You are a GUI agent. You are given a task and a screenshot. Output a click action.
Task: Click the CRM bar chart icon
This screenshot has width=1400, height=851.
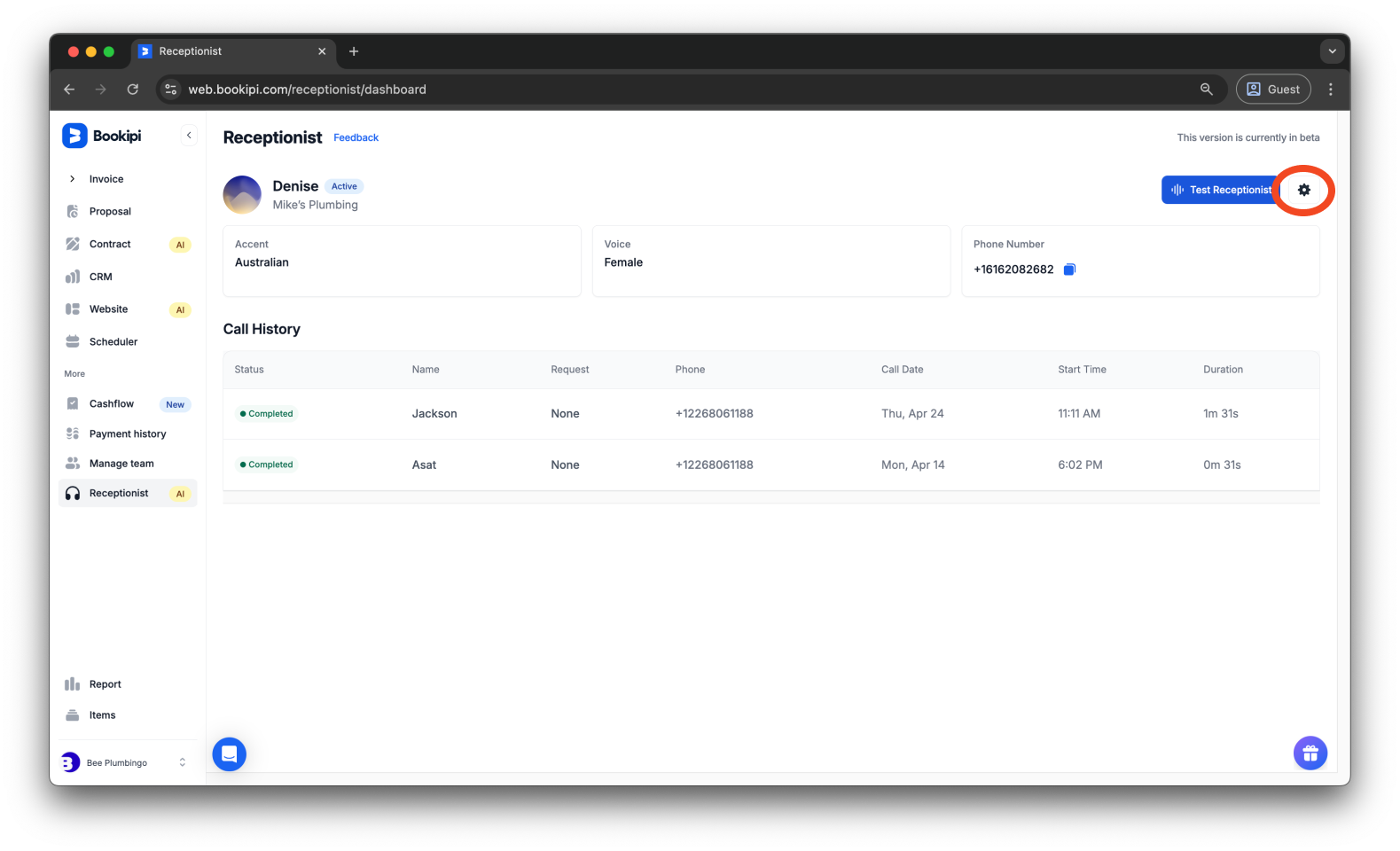[73, 277]
